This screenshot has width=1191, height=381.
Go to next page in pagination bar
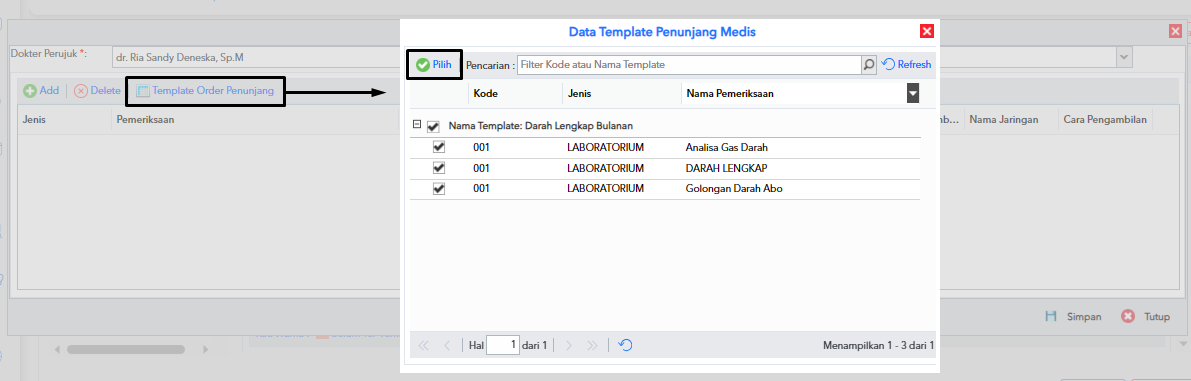pyautogui.click(x=569, y=345)
